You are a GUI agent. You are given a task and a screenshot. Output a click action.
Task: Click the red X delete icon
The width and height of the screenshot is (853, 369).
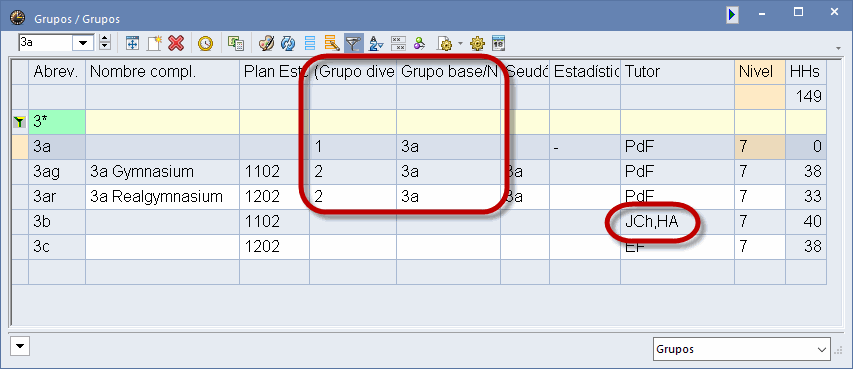coord(176,43)
